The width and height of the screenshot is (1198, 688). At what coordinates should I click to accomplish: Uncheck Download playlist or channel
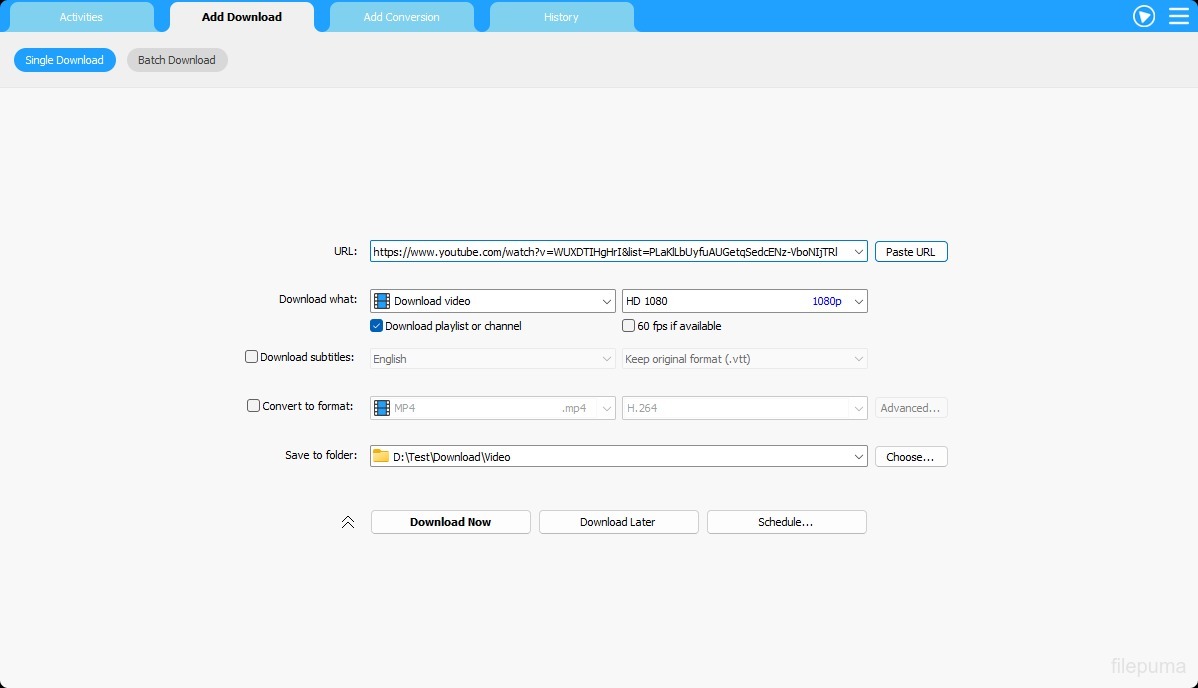click(377, 326)
